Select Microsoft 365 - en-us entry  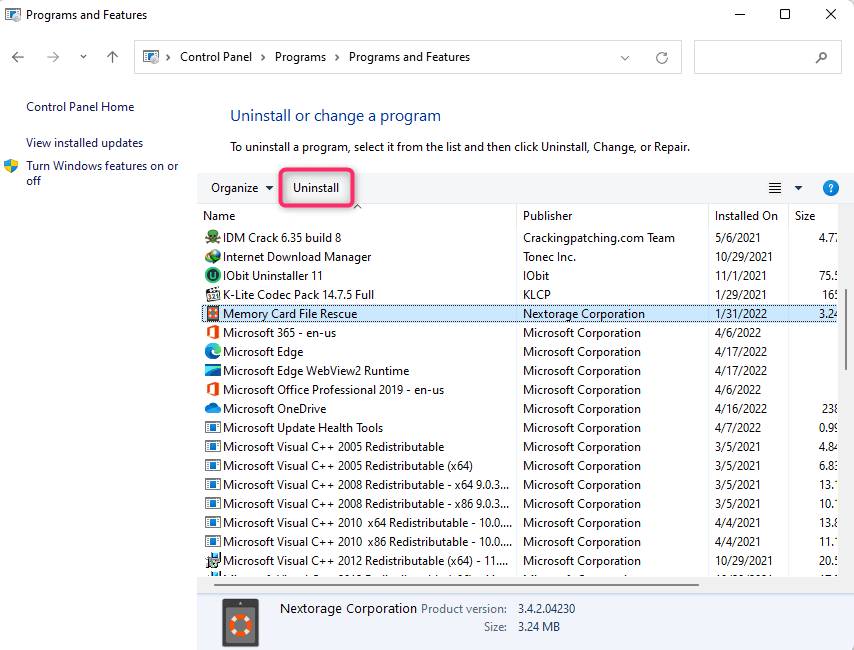[x=282, y=333]
